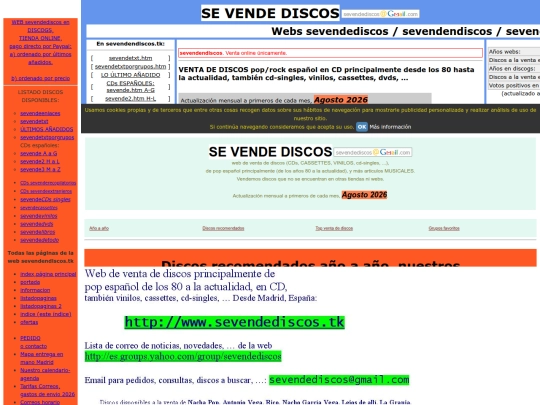
Task: Open 'portada' sidebar link
Action: coord(30,282)
